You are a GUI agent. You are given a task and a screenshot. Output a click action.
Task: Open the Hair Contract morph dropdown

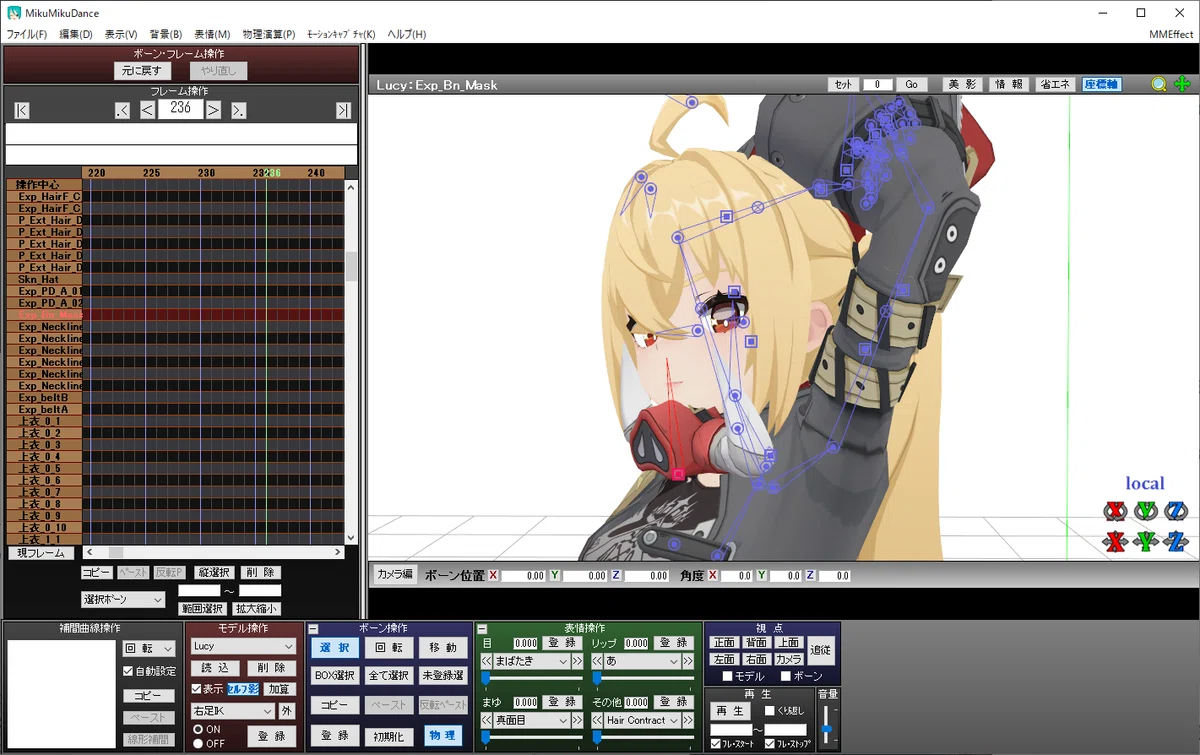643,720
